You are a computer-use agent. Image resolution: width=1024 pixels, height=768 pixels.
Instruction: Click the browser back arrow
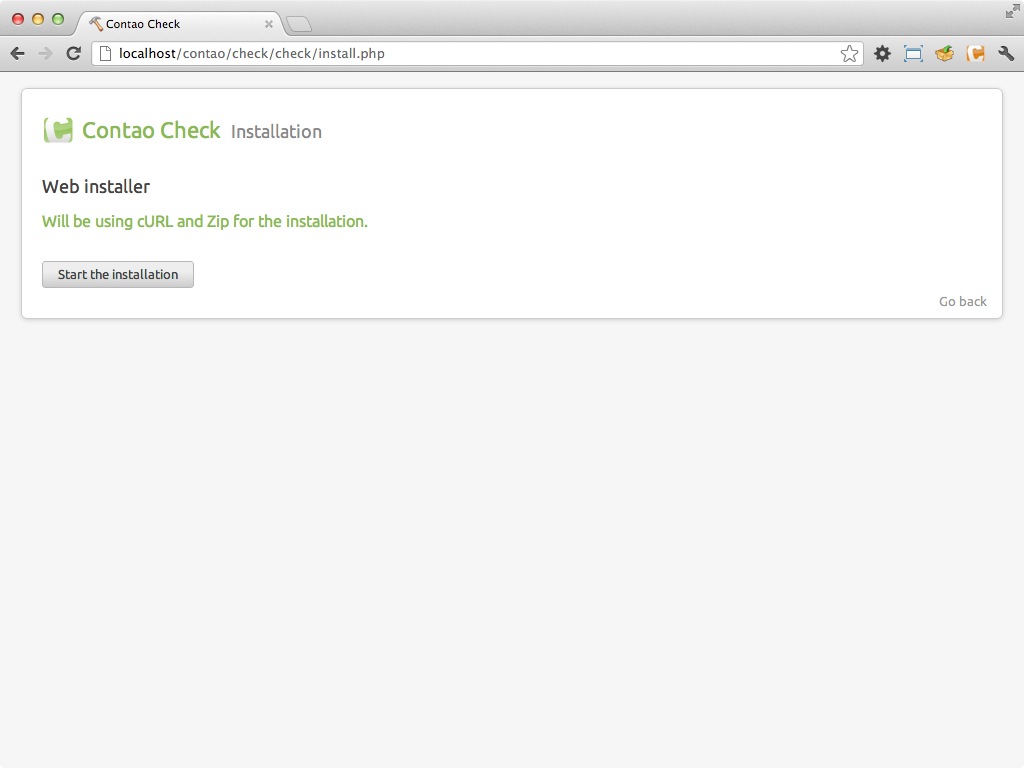click(x=18, y=54)
